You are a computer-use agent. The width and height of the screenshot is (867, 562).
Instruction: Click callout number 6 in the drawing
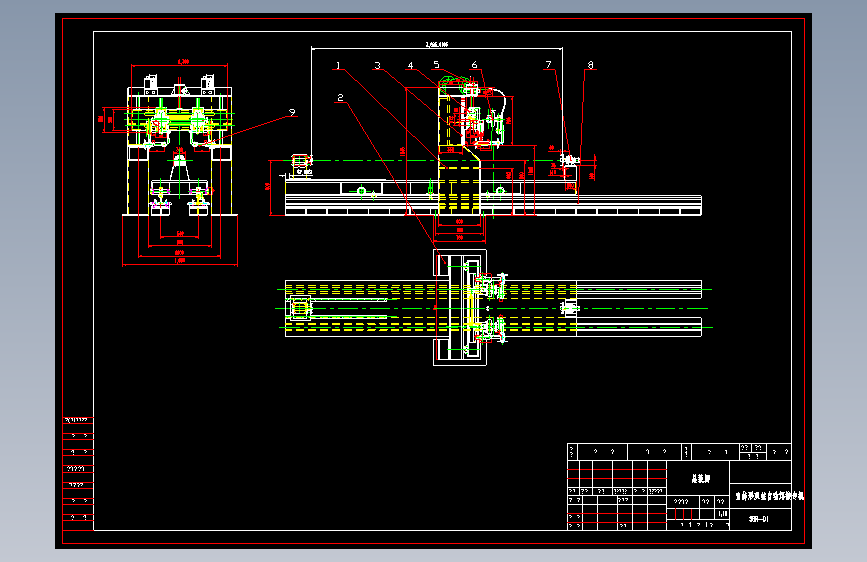(x=474, y=65)
